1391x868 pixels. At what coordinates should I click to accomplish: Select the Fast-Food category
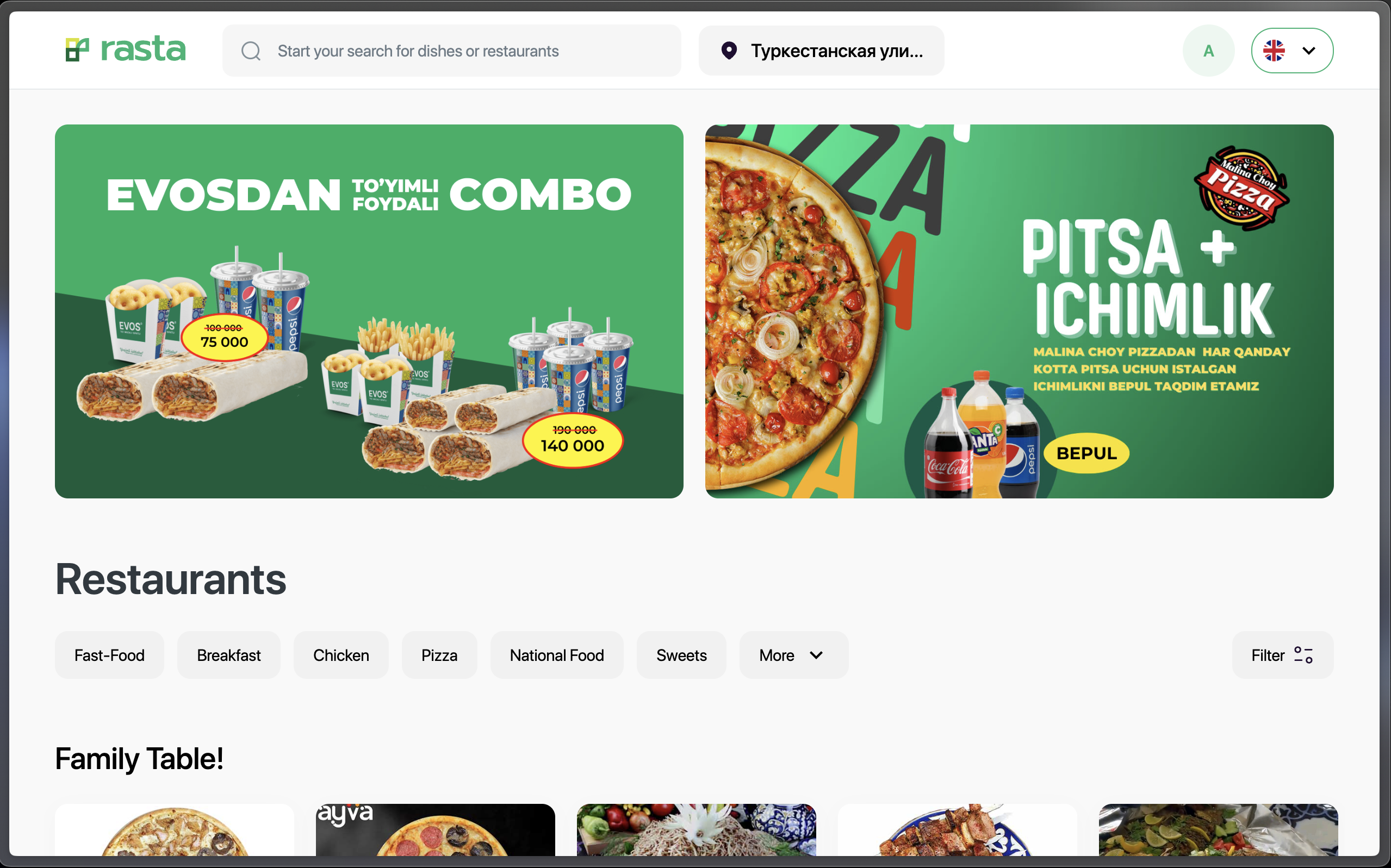pyautogui.click(x=109, y=655)
